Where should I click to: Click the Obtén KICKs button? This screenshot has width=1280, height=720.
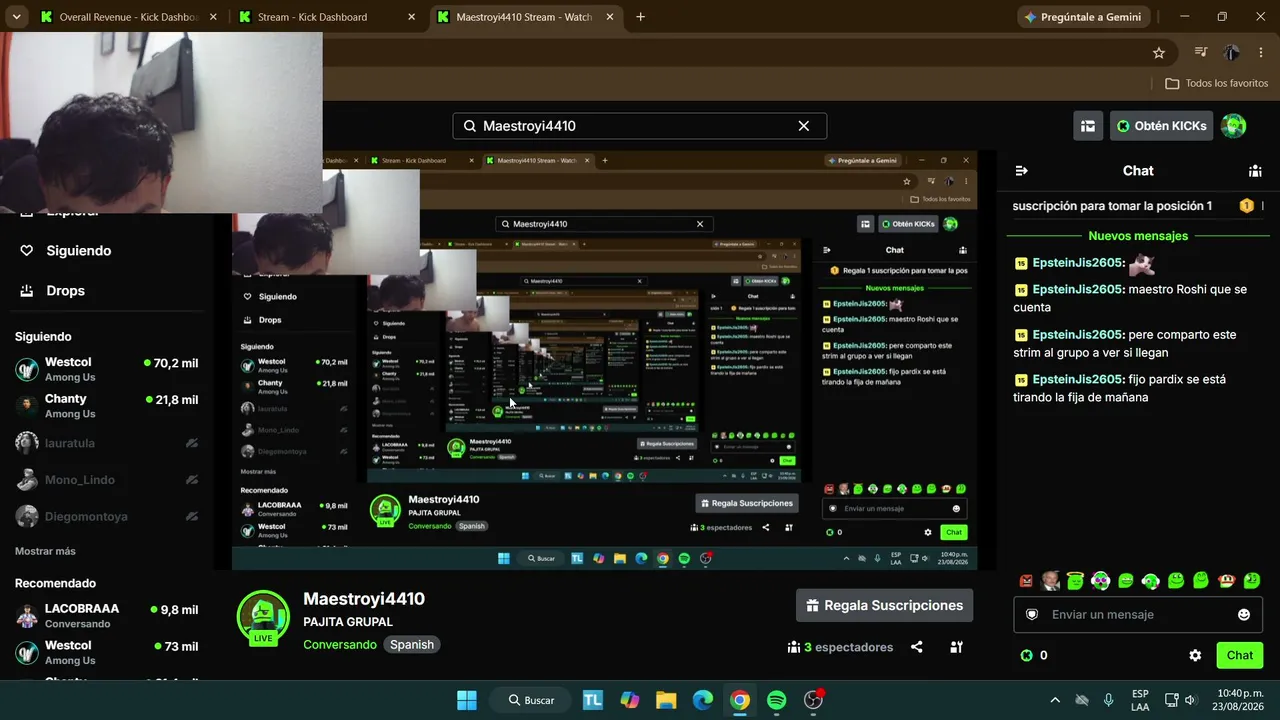1162,126
